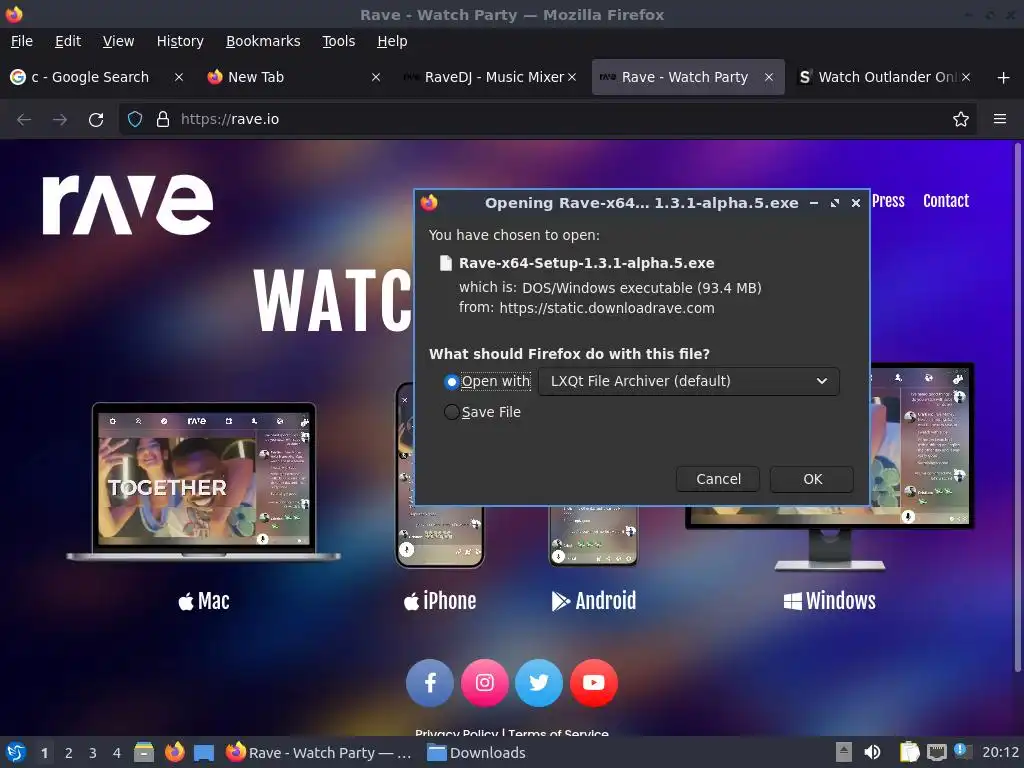1024x768 pixels.
Task: Open the Bookmarks menu
Action: click(x=263, y=41)
